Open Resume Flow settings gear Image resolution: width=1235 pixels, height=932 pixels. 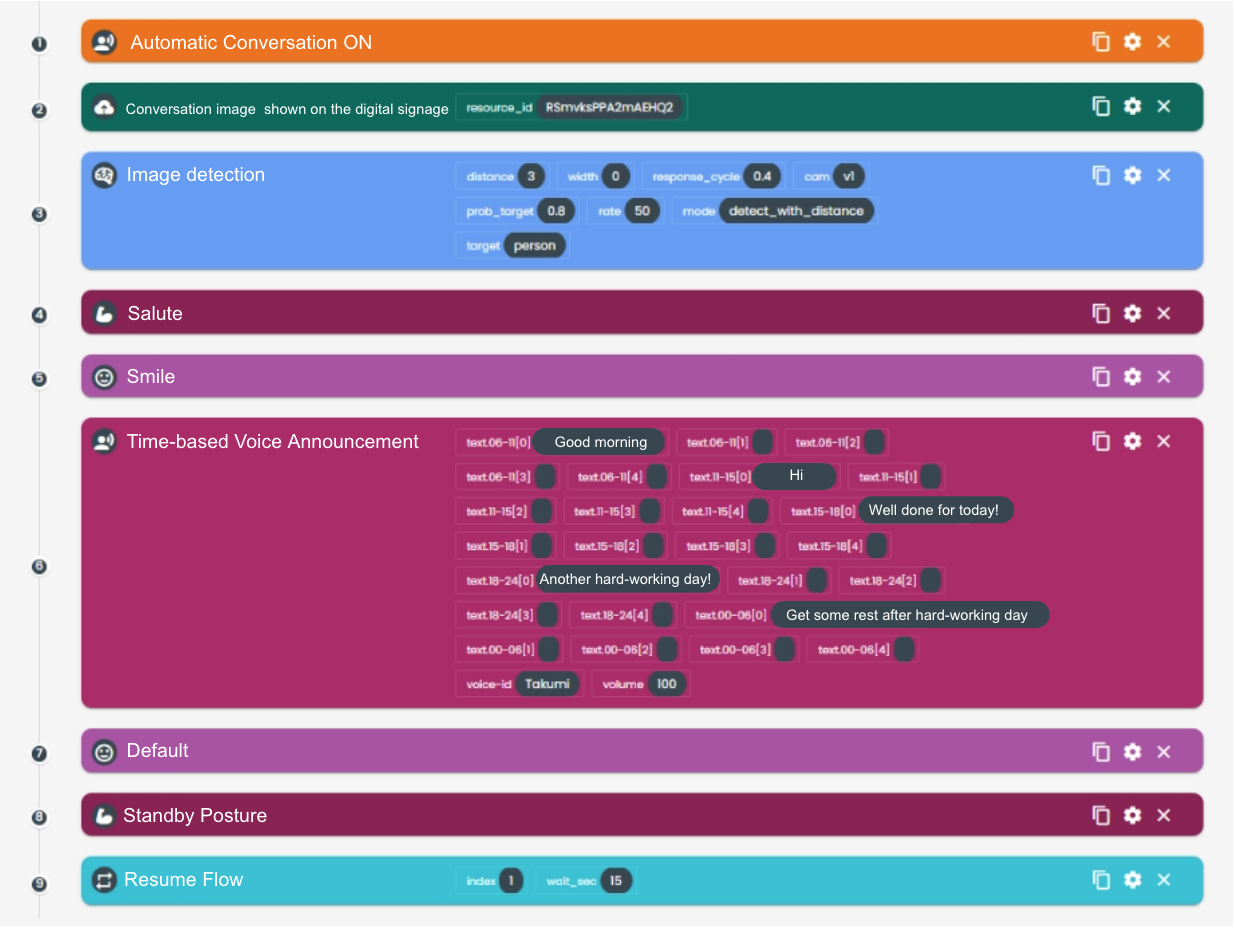(x=1132, y=880)
